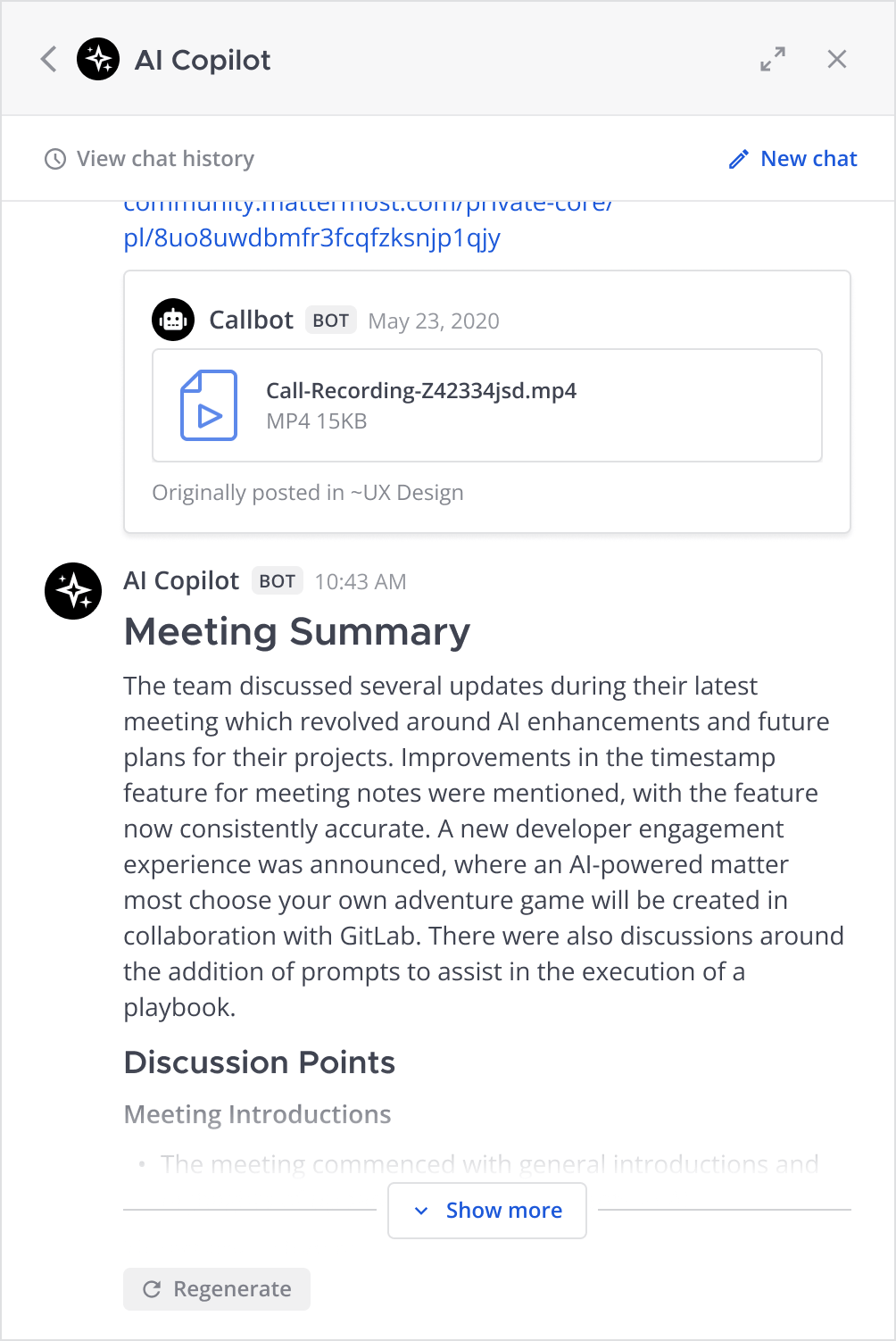This screenshot has width=896, height=1341.
Task: Click the AI Copilot avatar beside the message
Action: (x=73, y=591)
